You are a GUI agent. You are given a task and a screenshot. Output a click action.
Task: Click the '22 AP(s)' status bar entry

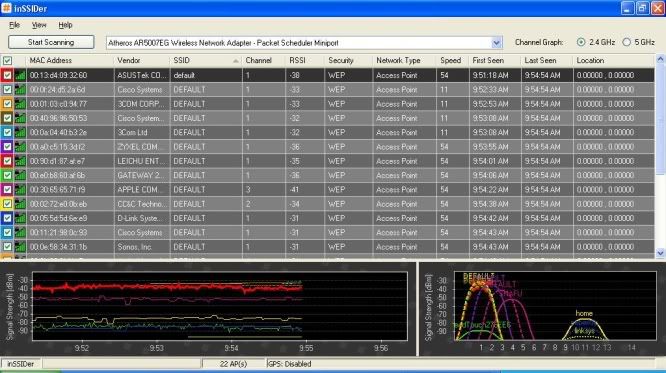pyautogui.click(x=234, y=364)
